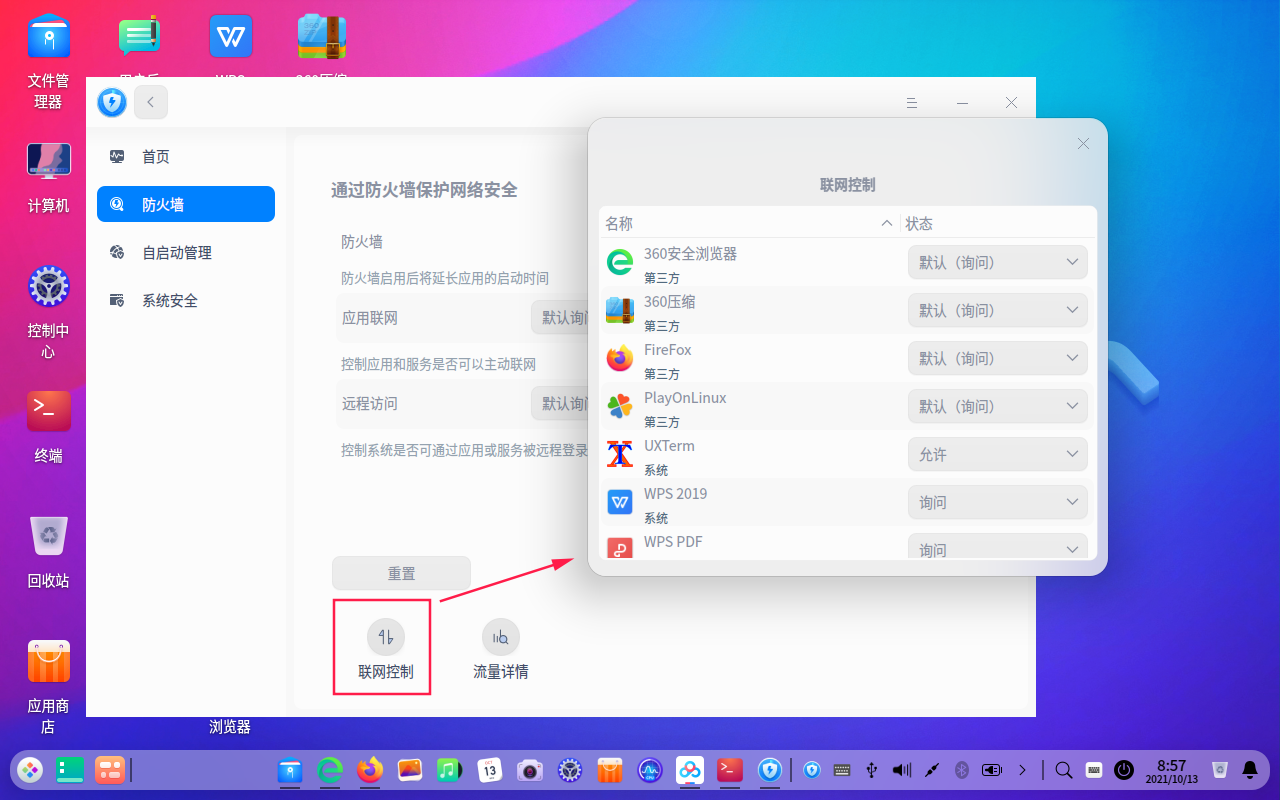
Task: Open control center from the taskbar
Action: click(570, 770)
